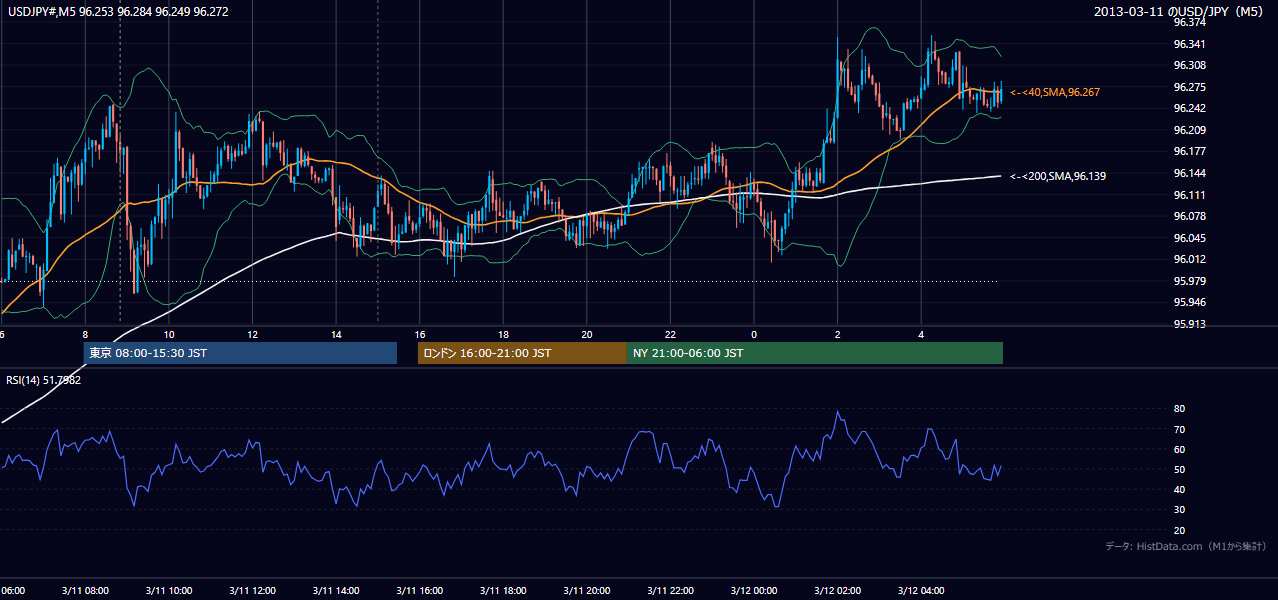Click price axis value 96.144
This screenshot has width=1278, height=600.
(1189, 173)
